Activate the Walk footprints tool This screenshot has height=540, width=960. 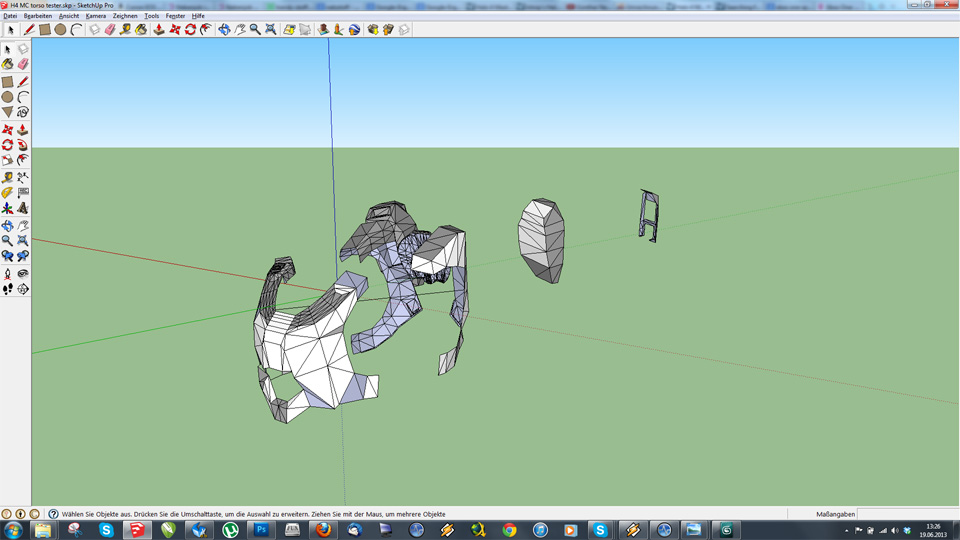click(x=7, y=289)
